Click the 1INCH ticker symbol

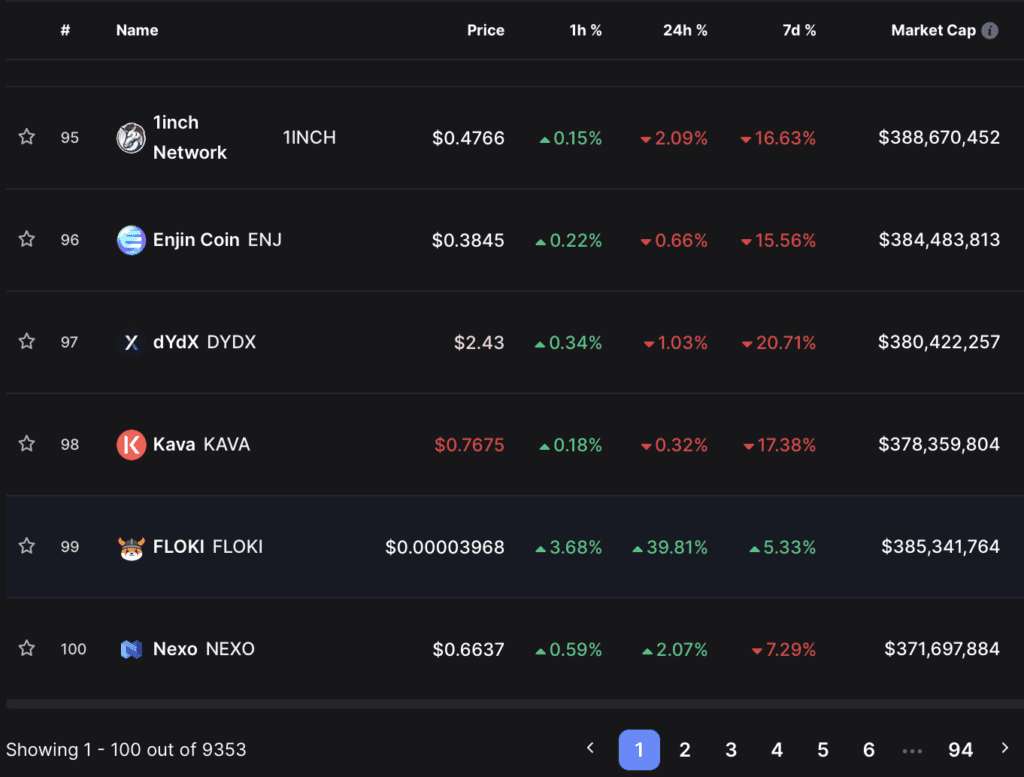point(310,138)
